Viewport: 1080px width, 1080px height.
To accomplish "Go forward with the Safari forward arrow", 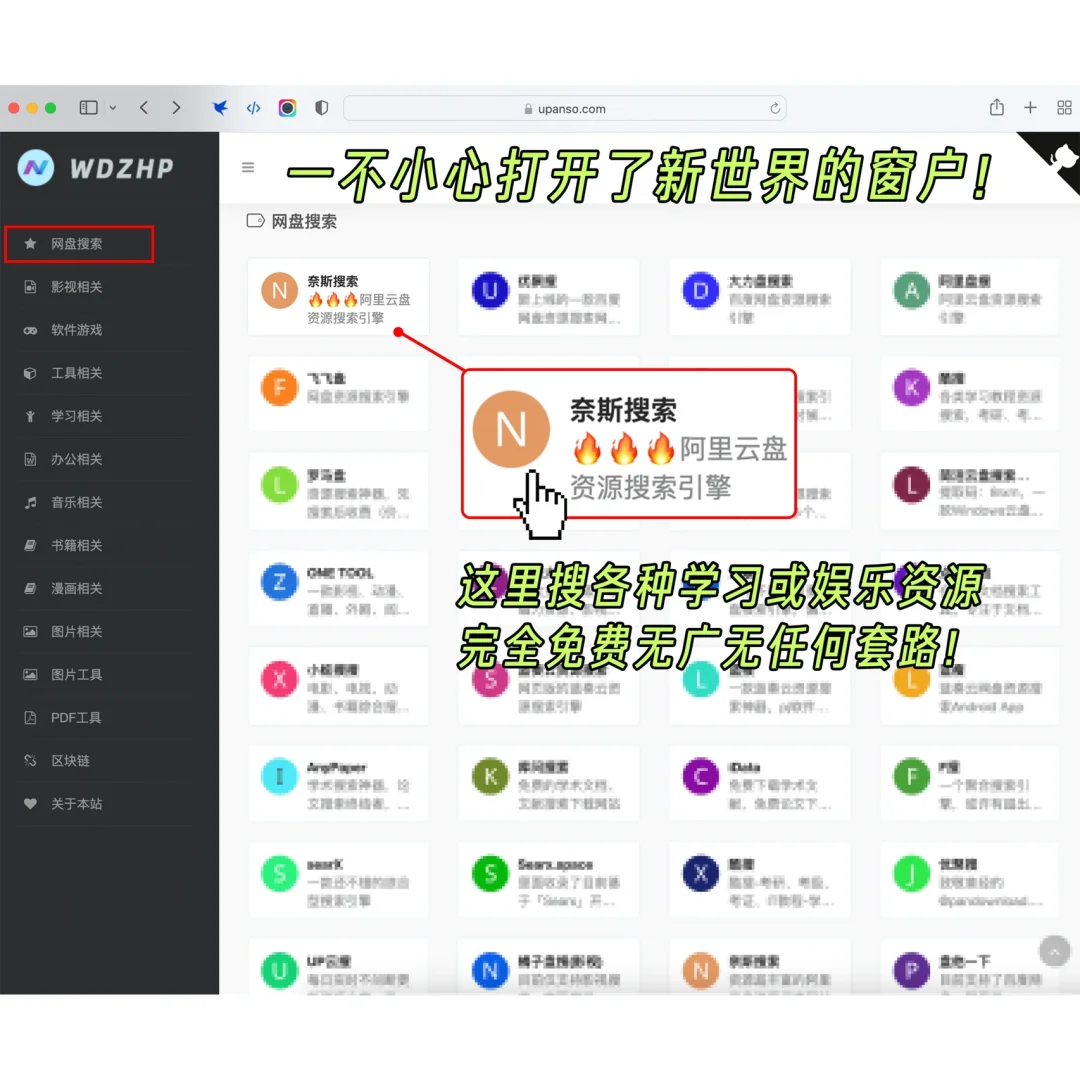I will coord(176,107).
